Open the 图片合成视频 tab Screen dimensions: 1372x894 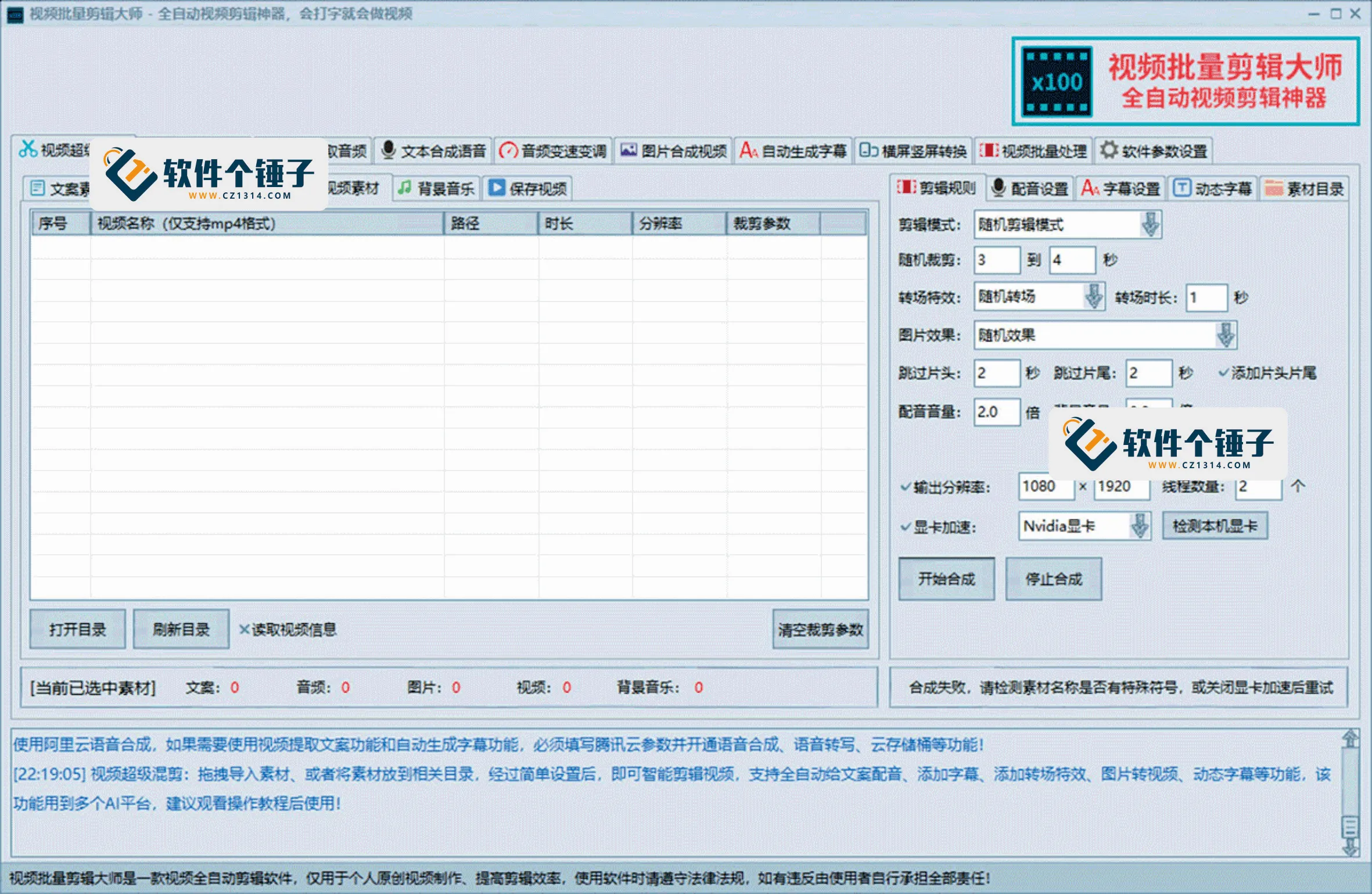(x=673, y=151)
